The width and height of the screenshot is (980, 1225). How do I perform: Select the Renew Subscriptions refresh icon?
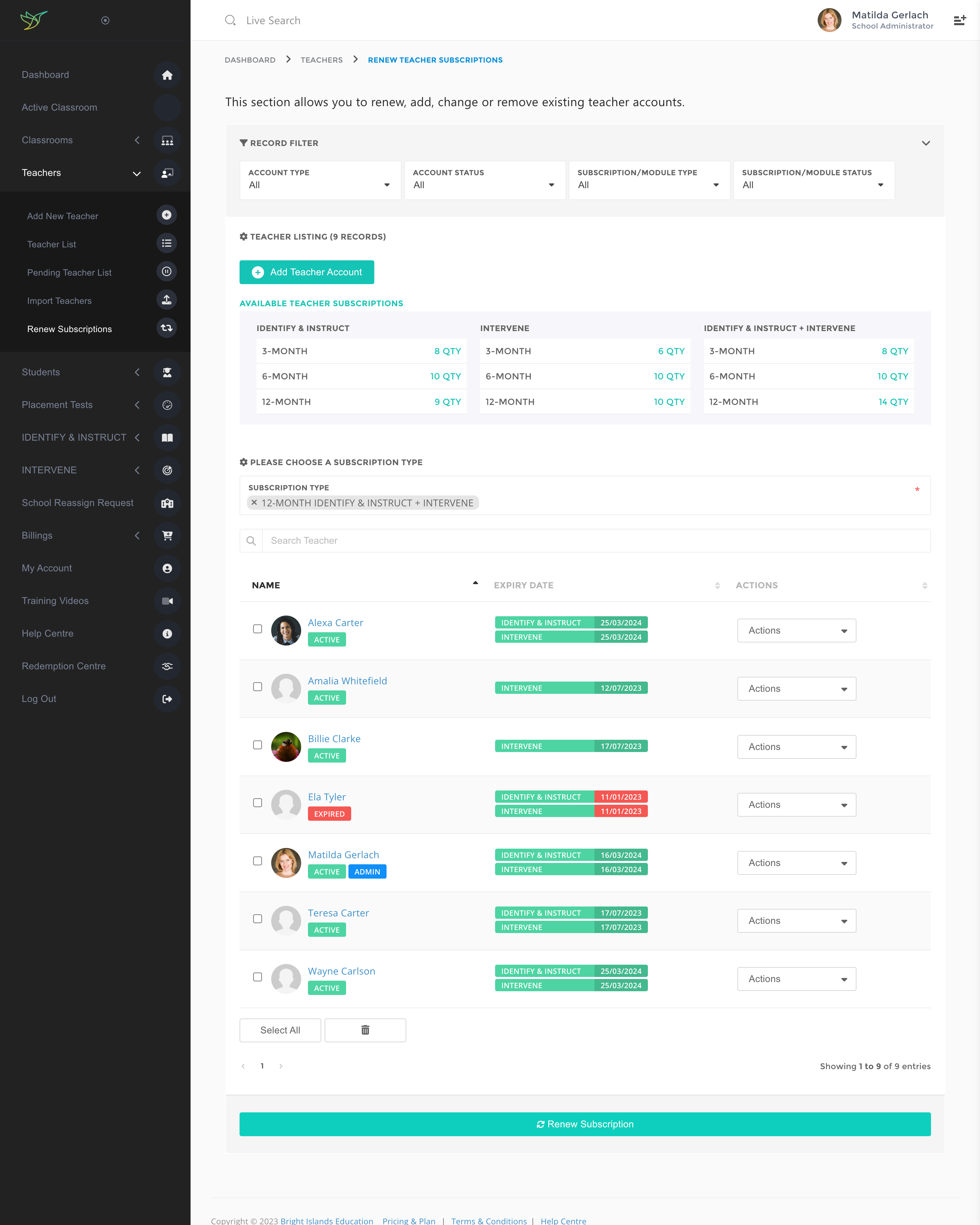pos(166,328)
